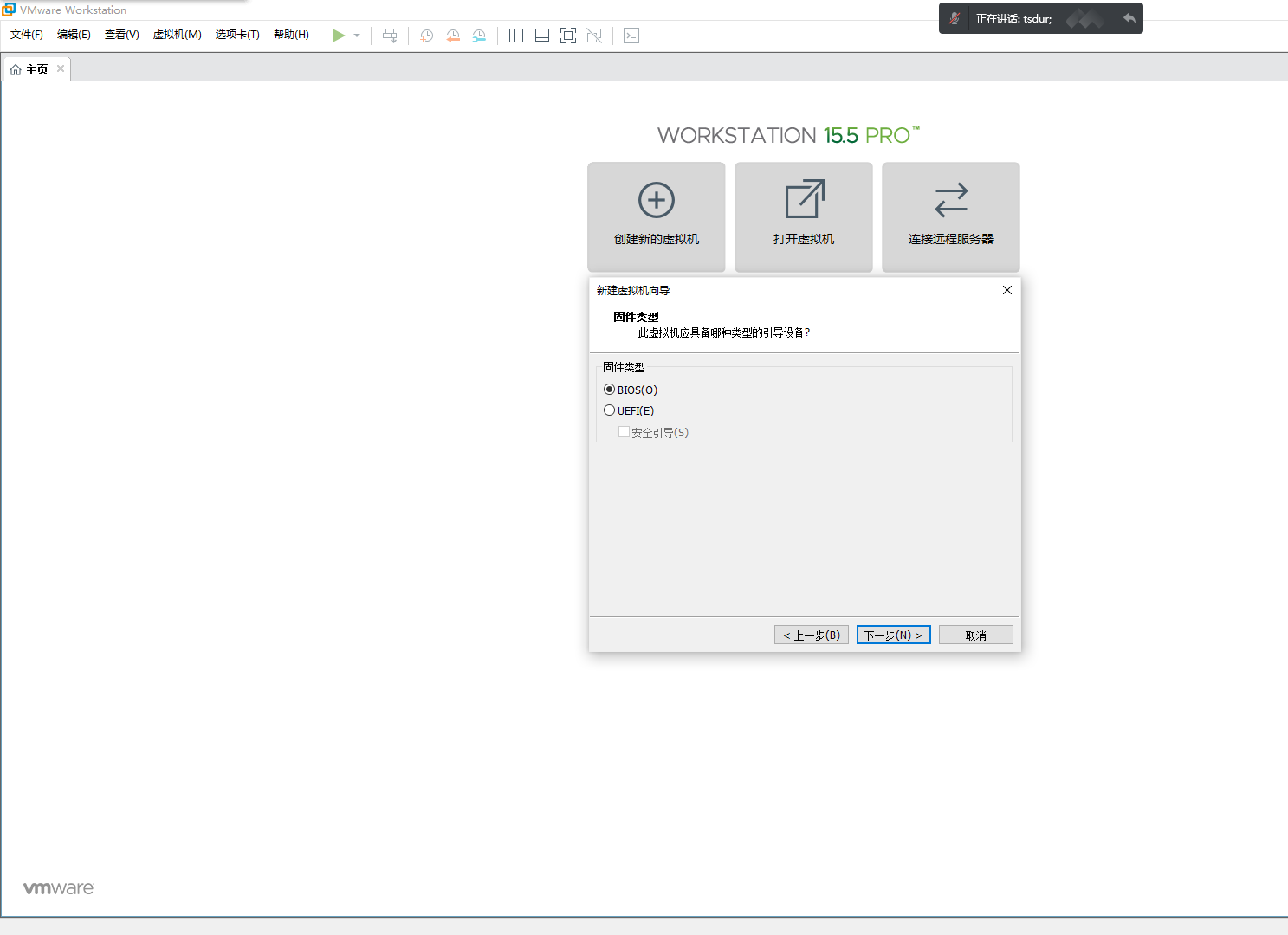Open the snapshot manager icon
Viewport: 1288px width, 935px height.
(479, 35)
